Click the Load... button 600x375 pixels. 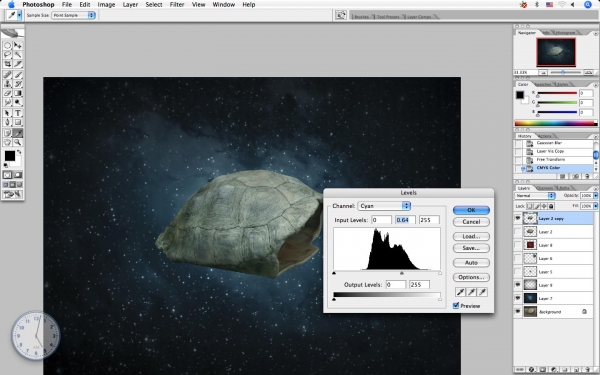click(471, 236)
